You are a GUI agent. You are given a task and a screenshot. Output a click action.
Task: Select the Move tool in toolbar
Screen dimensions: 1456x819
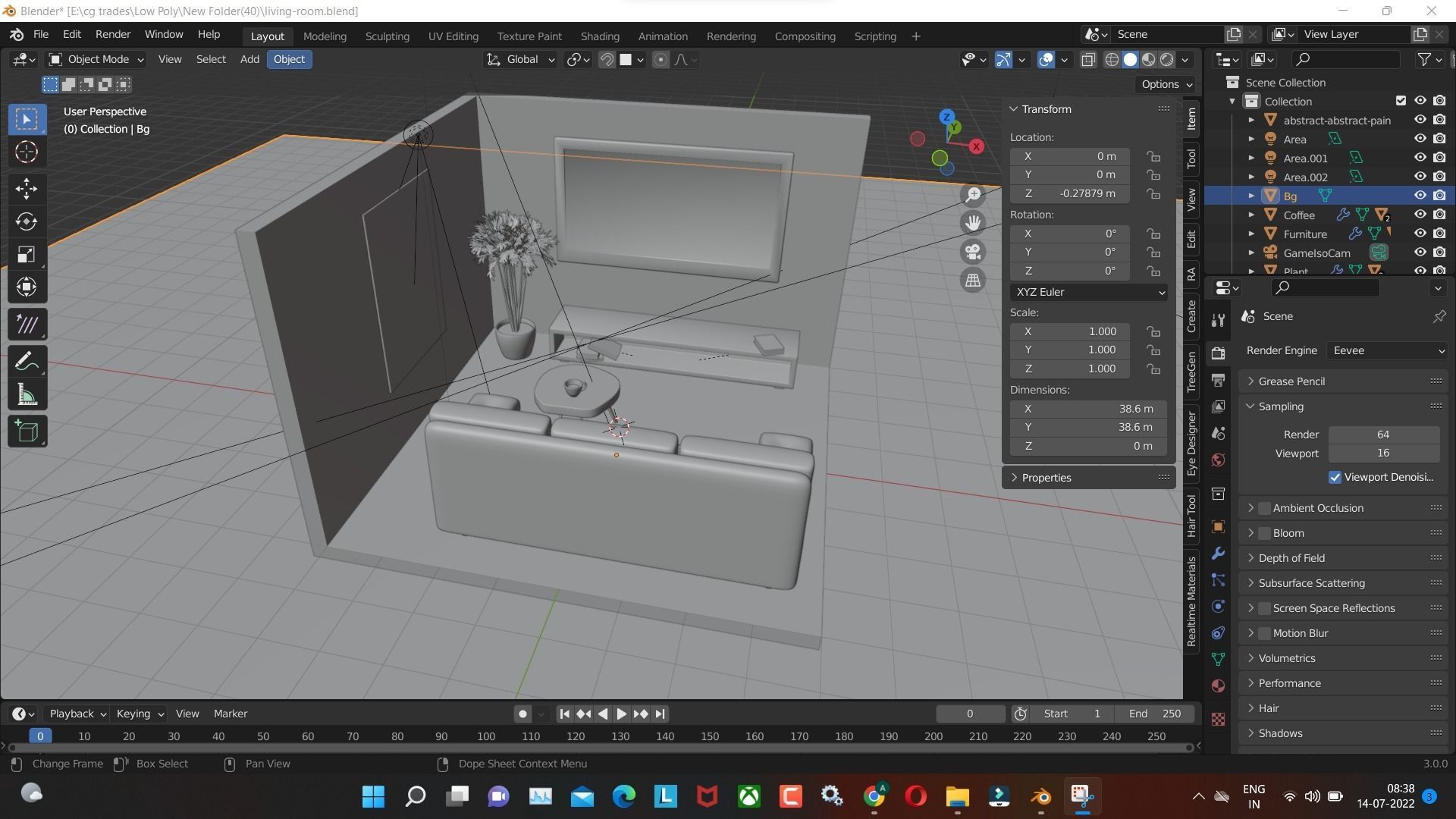tap(27, 188)
